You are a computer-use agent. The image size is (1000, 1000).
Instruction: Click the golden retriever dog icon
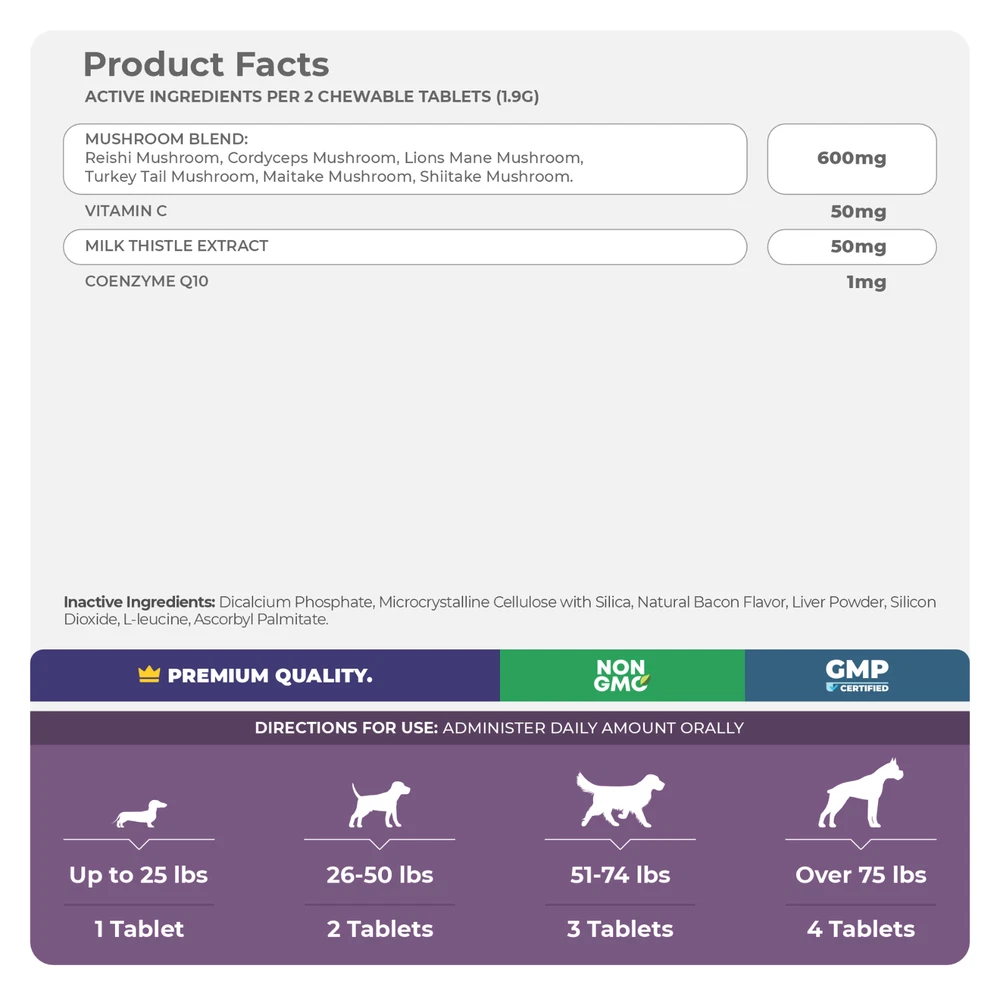pyautogui.click(x=620, y=800)
